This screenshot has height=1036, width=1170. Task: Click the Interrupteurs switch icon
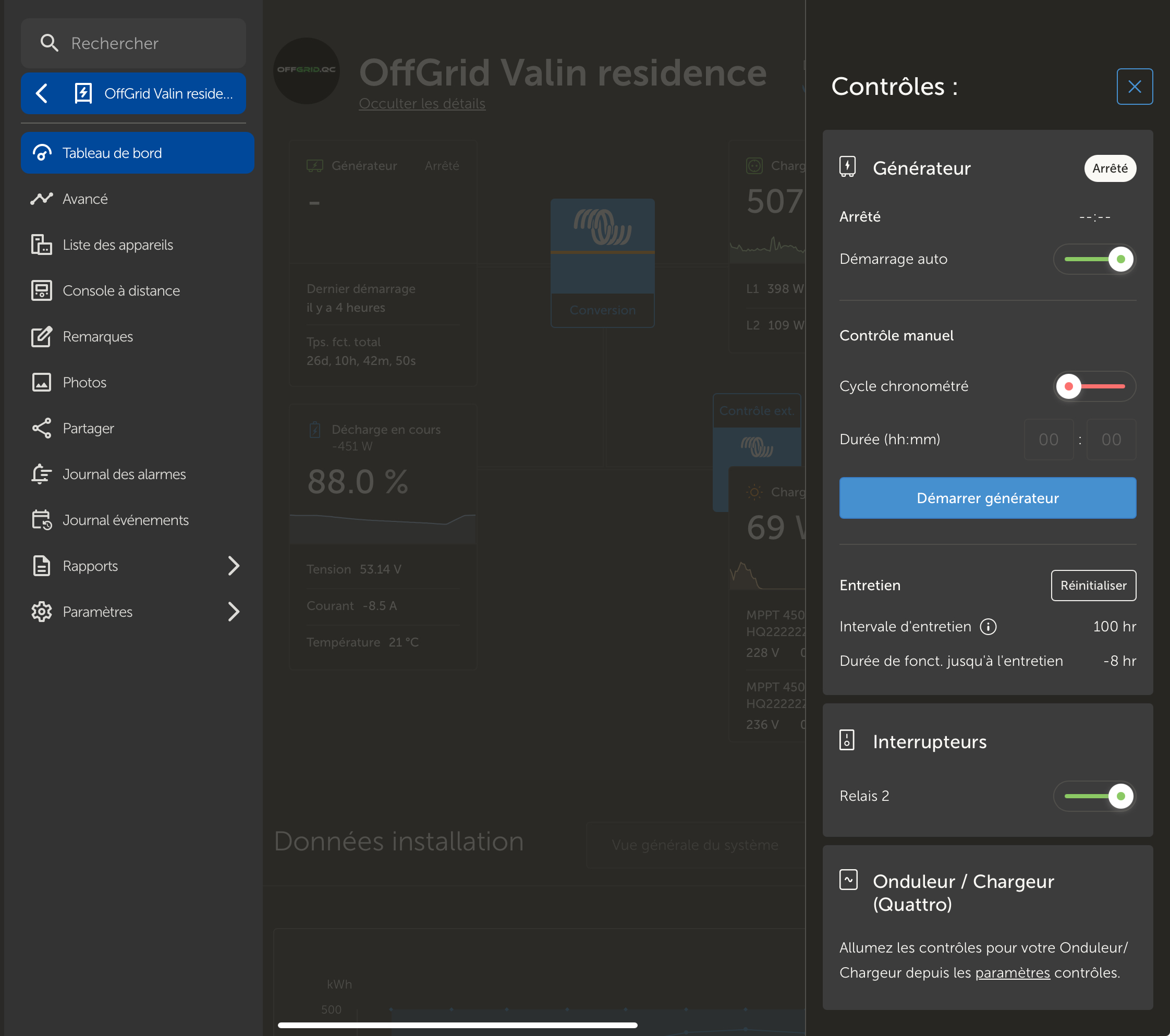coord(848,741)
